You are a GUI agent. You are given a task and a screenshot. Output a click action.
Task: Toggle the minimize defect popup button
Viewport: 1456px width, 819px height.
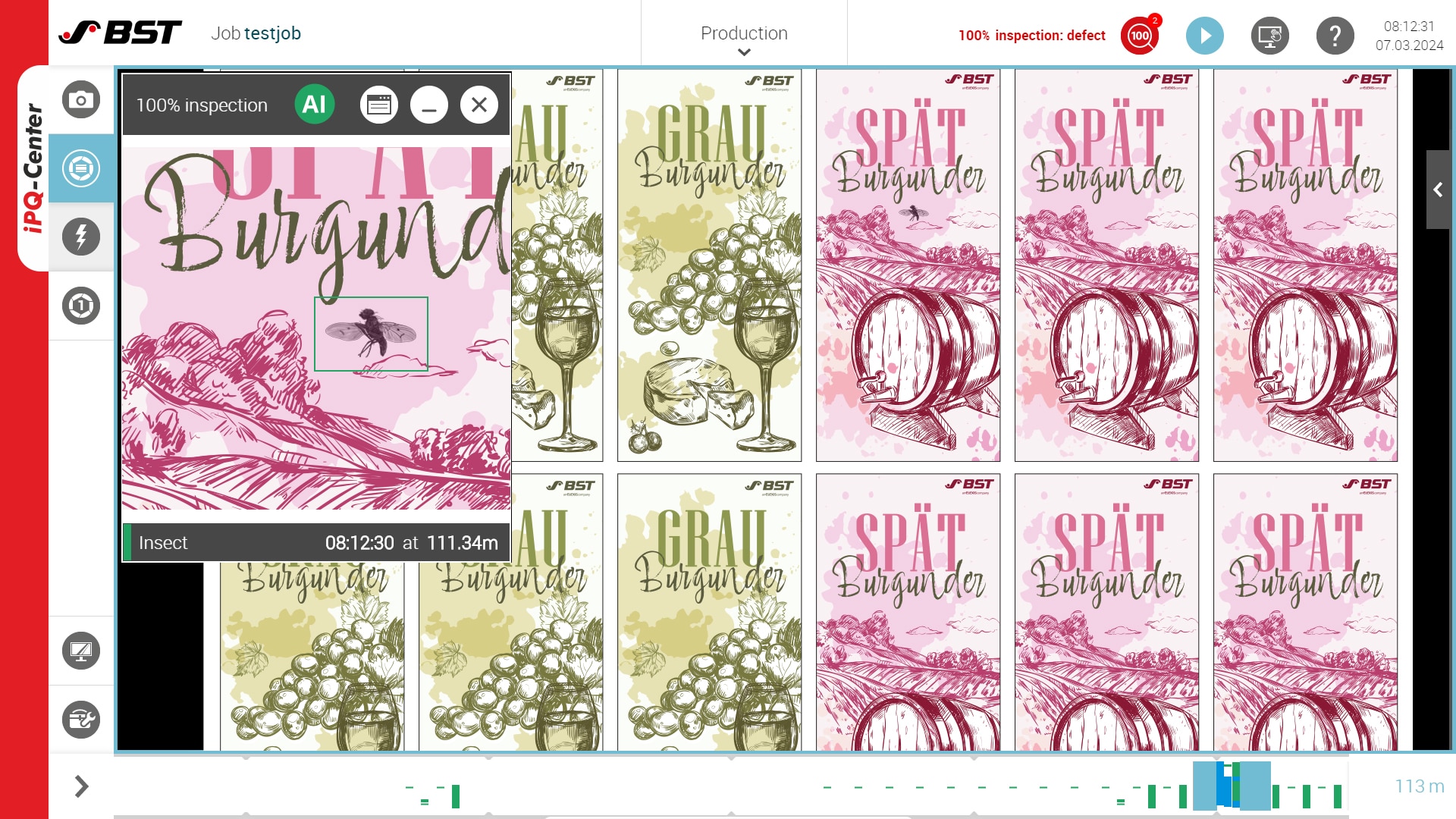click(x=430, y=105)
